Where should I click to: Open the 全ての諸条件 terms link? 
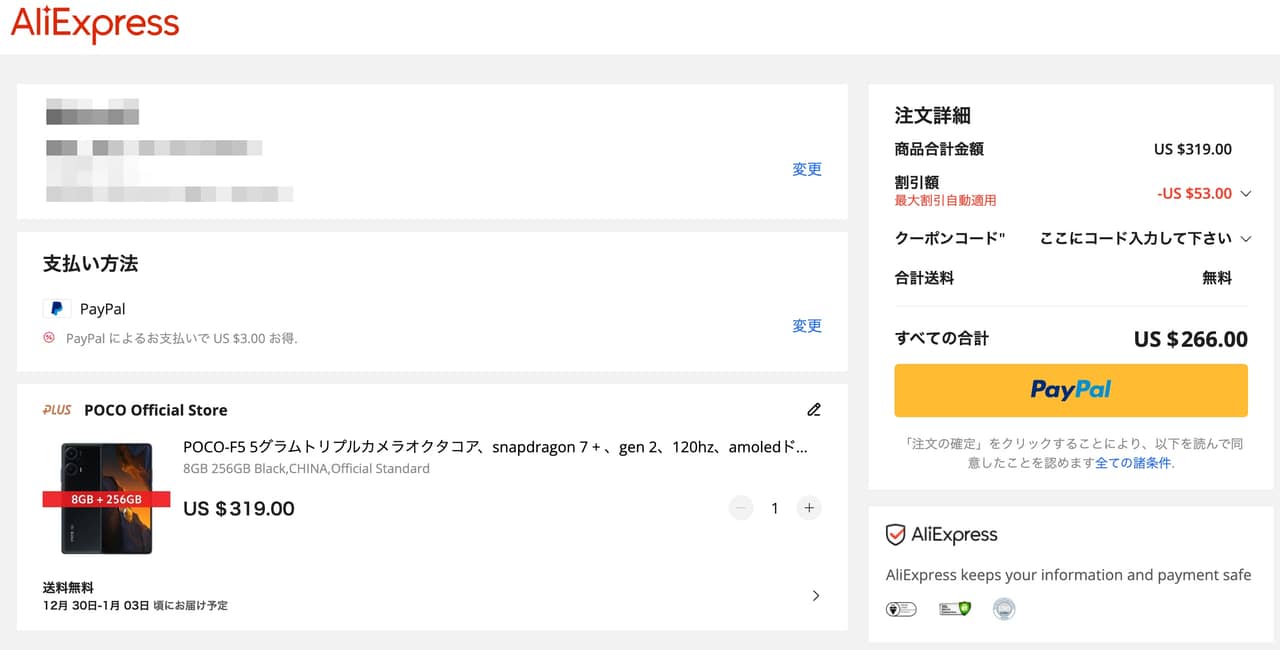click(x=1132, y=463)
